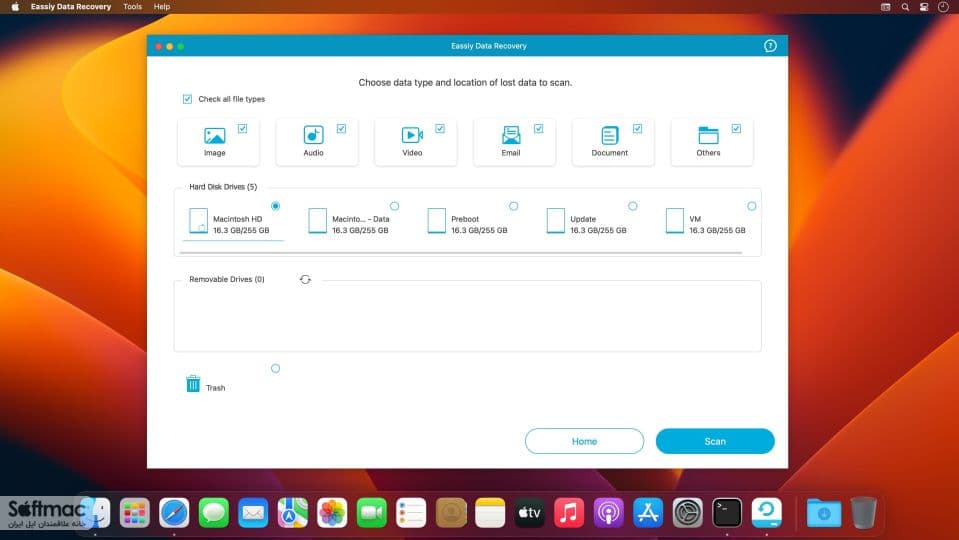Open Podcasts from the Dock
The width and height of the screenshot is (959, 540).
(609, 512)
